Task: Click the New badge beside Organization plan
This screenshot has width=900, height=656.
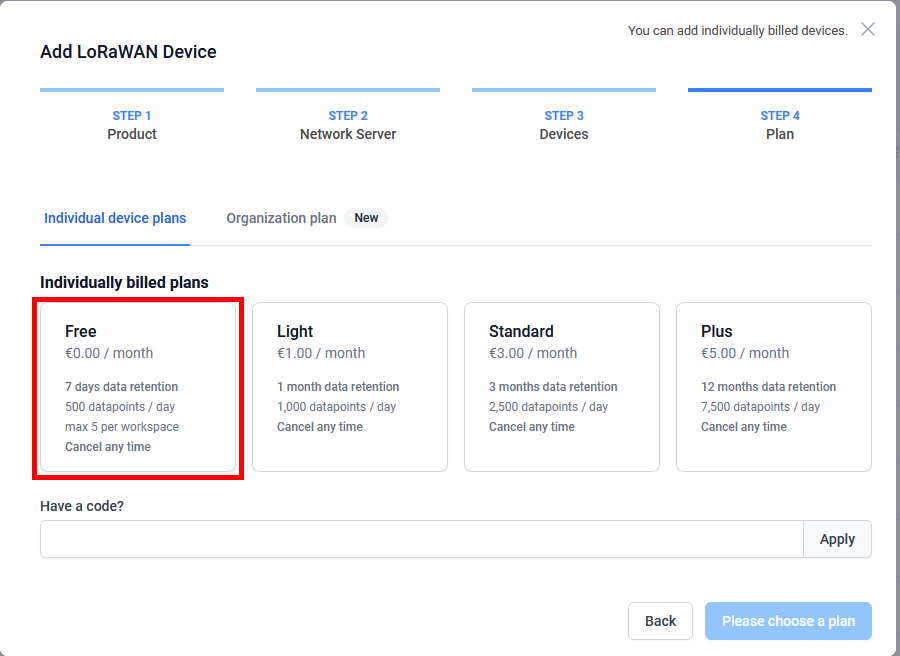Action: tap(366, 218)
